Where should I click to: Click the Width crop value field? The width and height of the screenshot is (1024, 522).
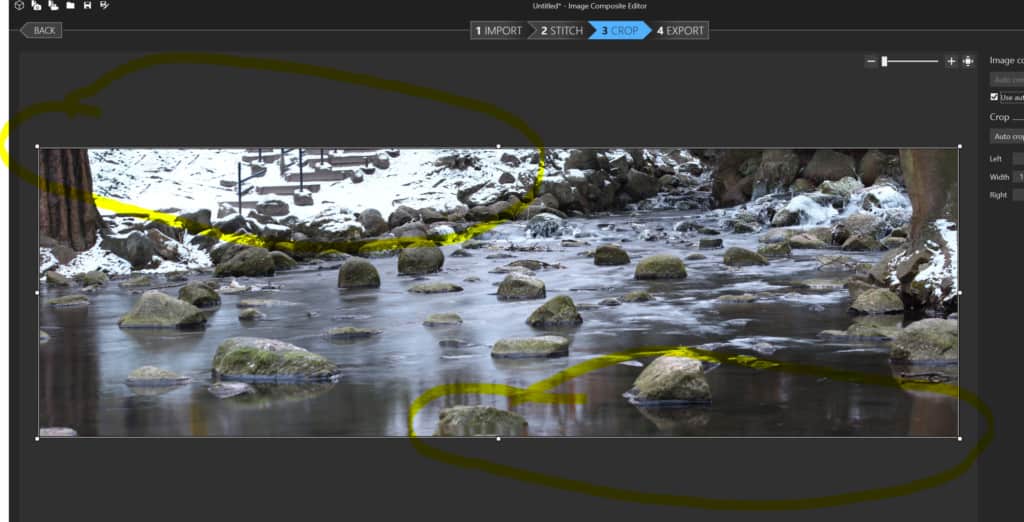1018,177
